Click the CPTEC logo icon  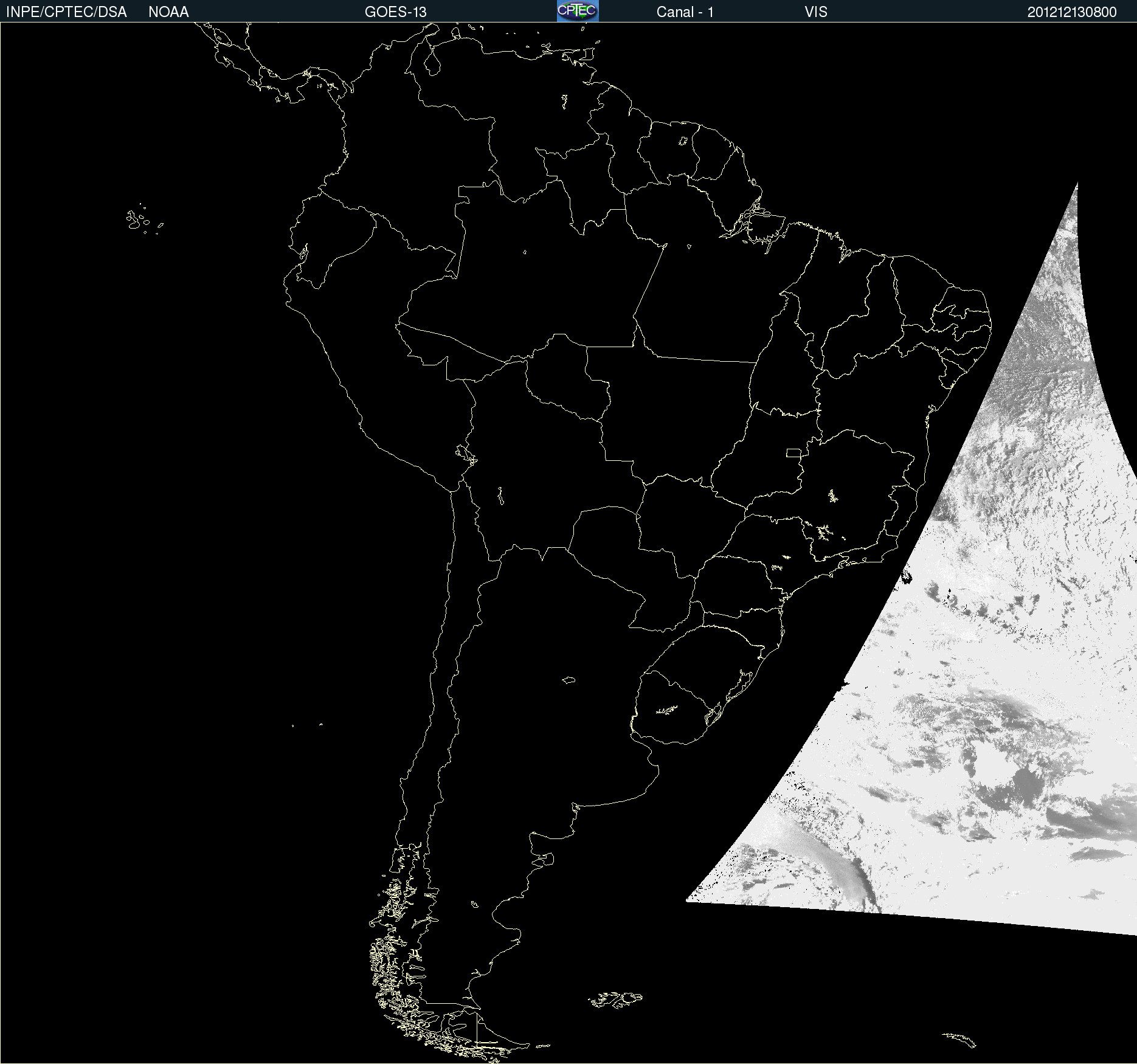tap(578, 11)
